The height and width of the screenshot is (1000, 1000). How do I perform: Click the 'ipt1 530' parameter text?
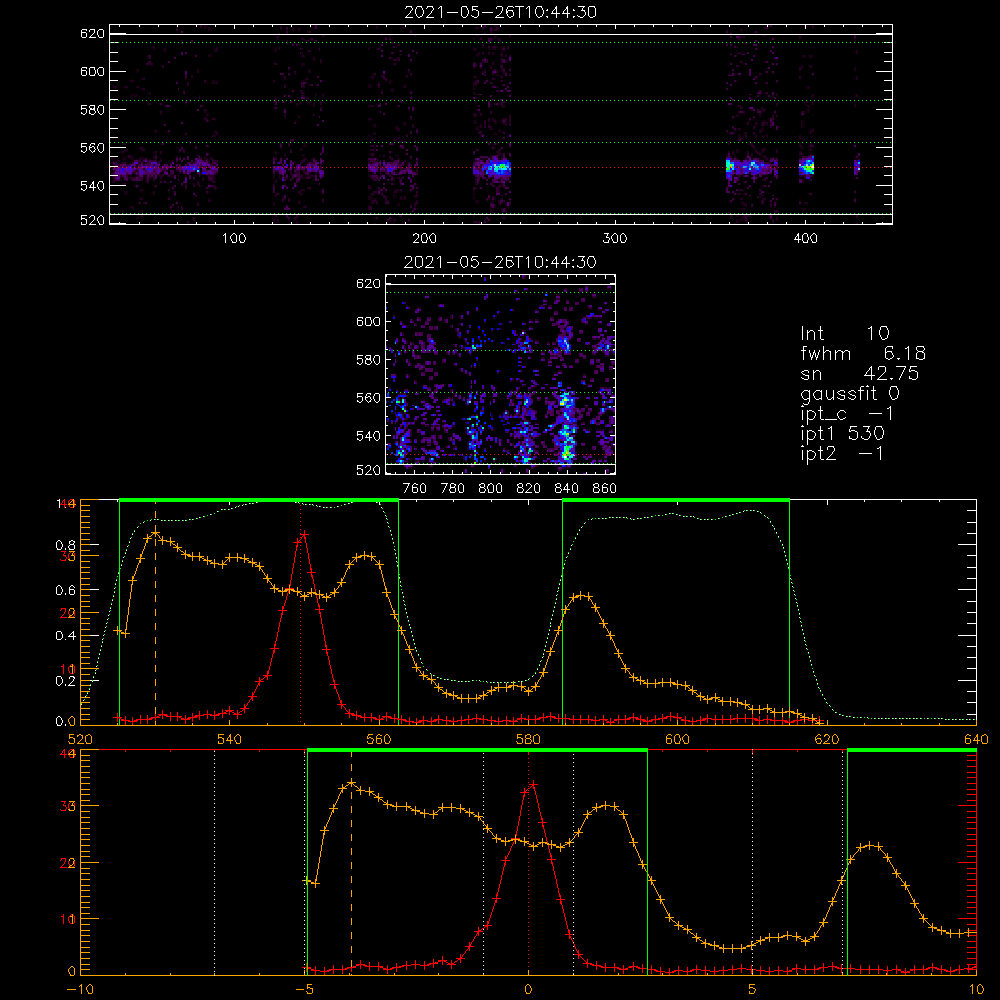(842, 434)
